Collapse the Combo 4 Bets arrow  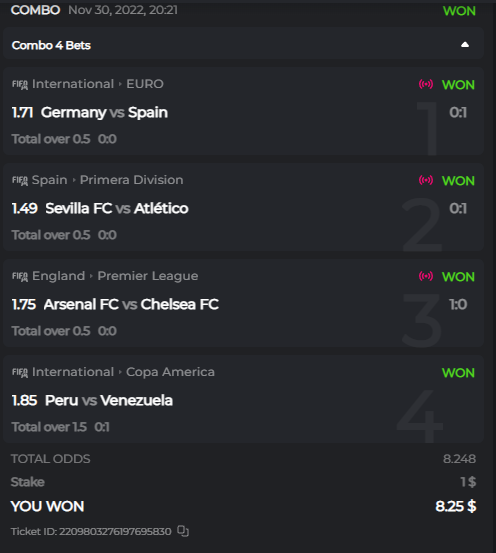(465, 45)
